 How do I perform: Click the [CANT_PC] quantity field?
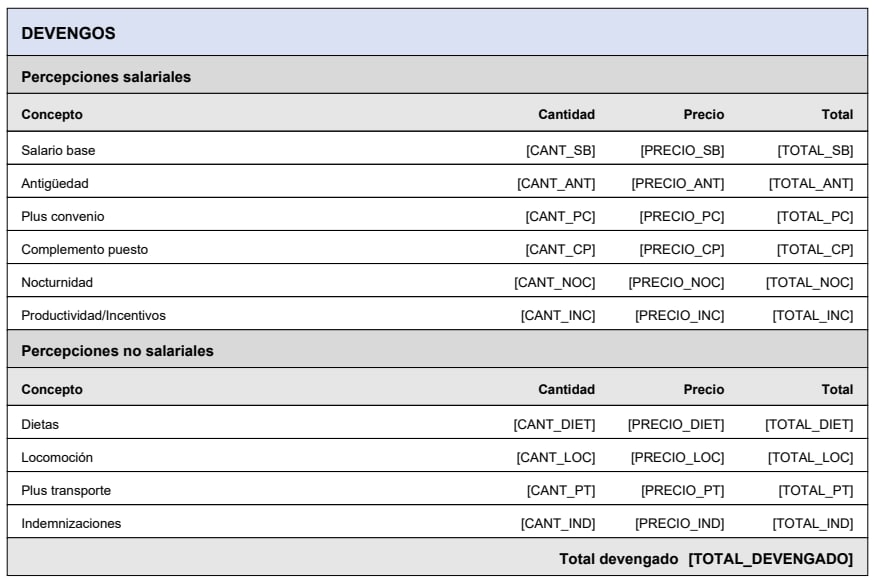pos(560,216)
